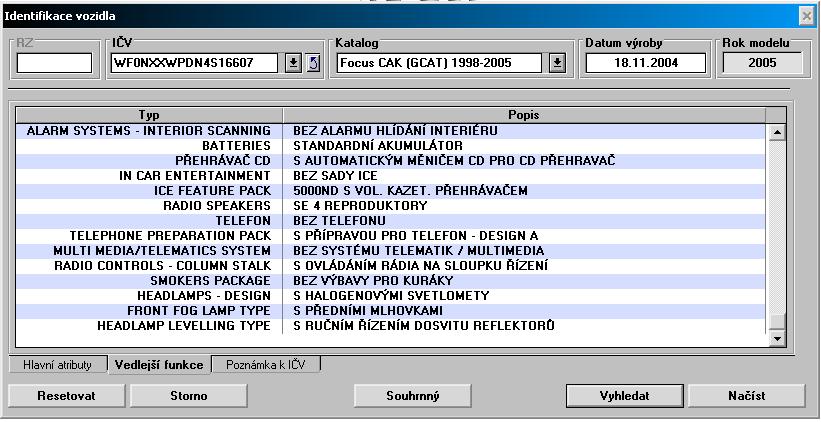Click the blue refresh icon beside IČV
This screenshot has width=821, height=422.
(x=312, y=63)
